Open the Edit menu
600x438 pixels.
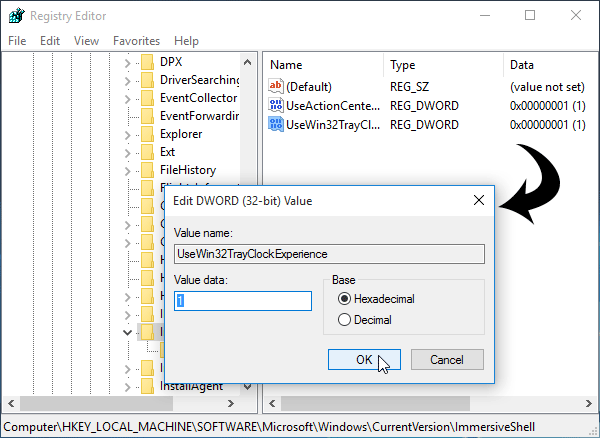50,41
